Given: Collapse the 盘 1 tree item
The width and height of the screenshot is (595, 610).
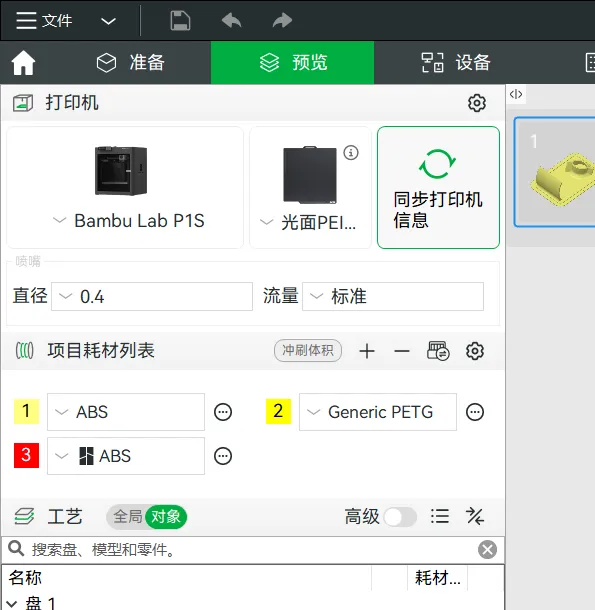Looking at the screenshot, I should (11, 603).
